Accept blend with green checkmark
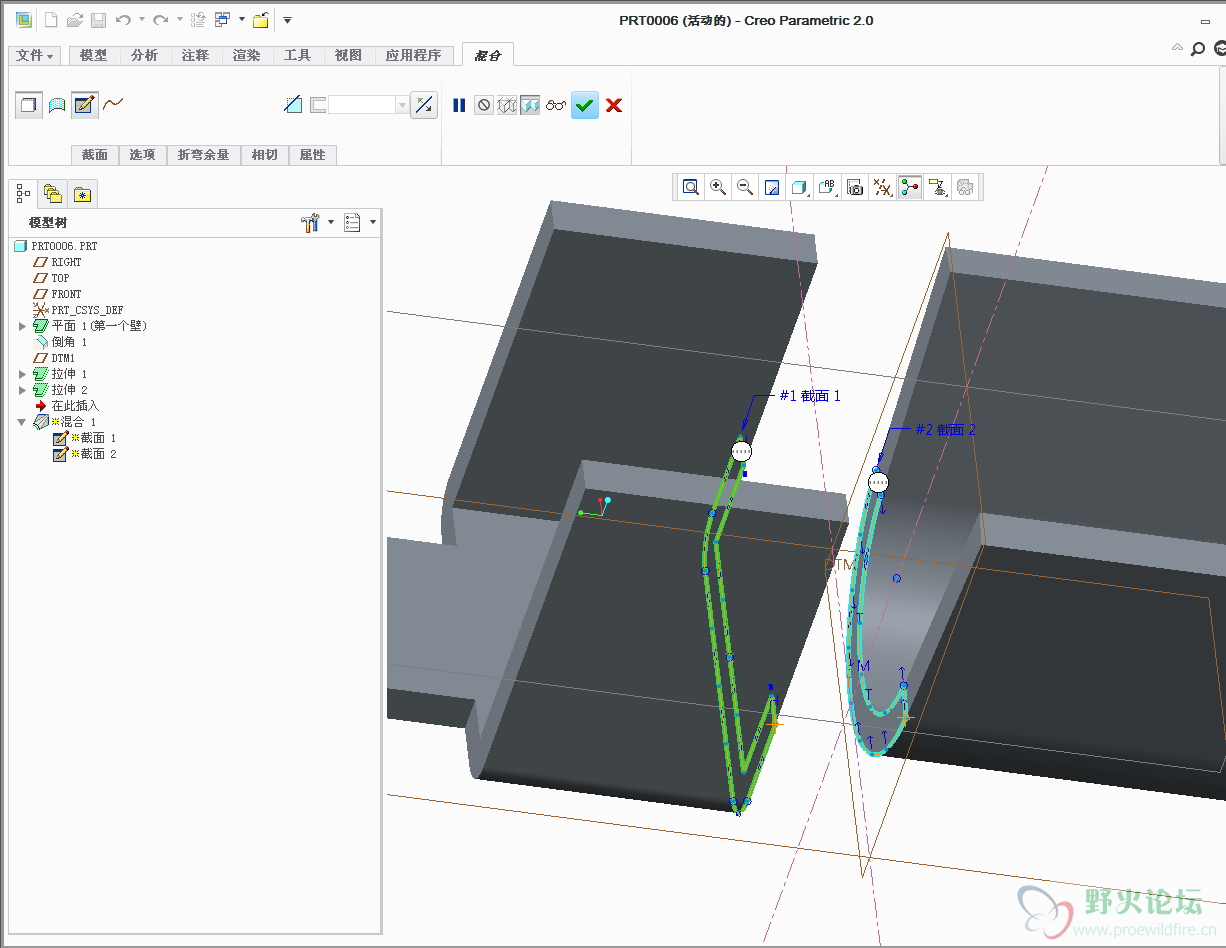 (x=585, y=105)
